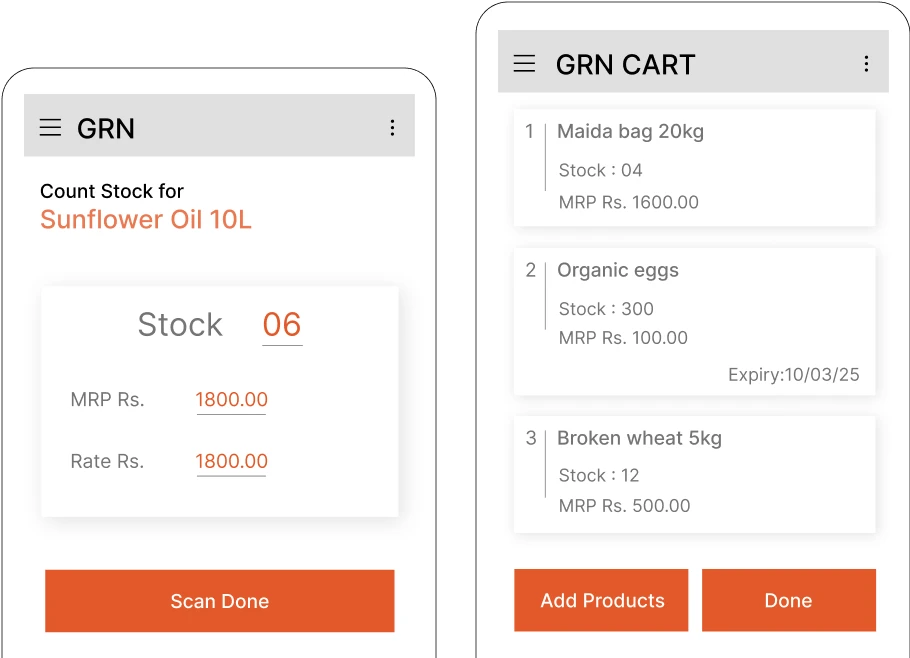Screen dimensions: 910x658
Task: Select the Stock : 300 text for Organic eggs
Action: [605, 309]
